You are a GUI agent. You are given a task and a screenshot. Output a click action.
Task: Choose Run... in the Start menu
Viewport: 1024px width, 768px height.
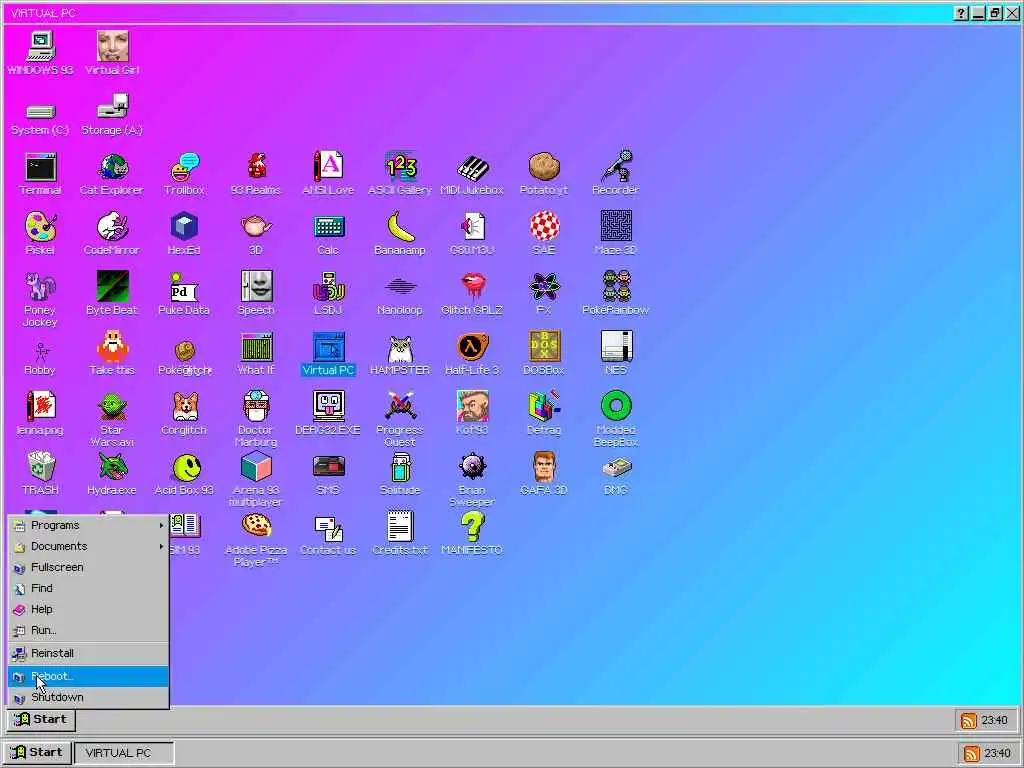click(x=88, y=630)
